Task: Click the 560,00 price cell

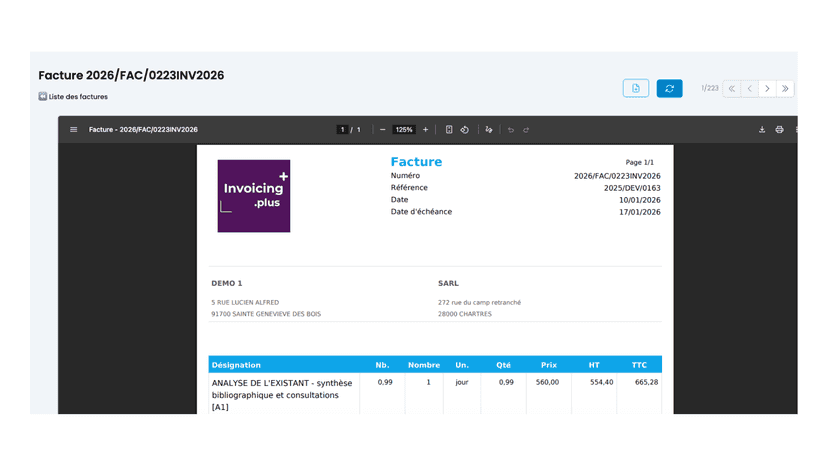Action: point(547,382)
